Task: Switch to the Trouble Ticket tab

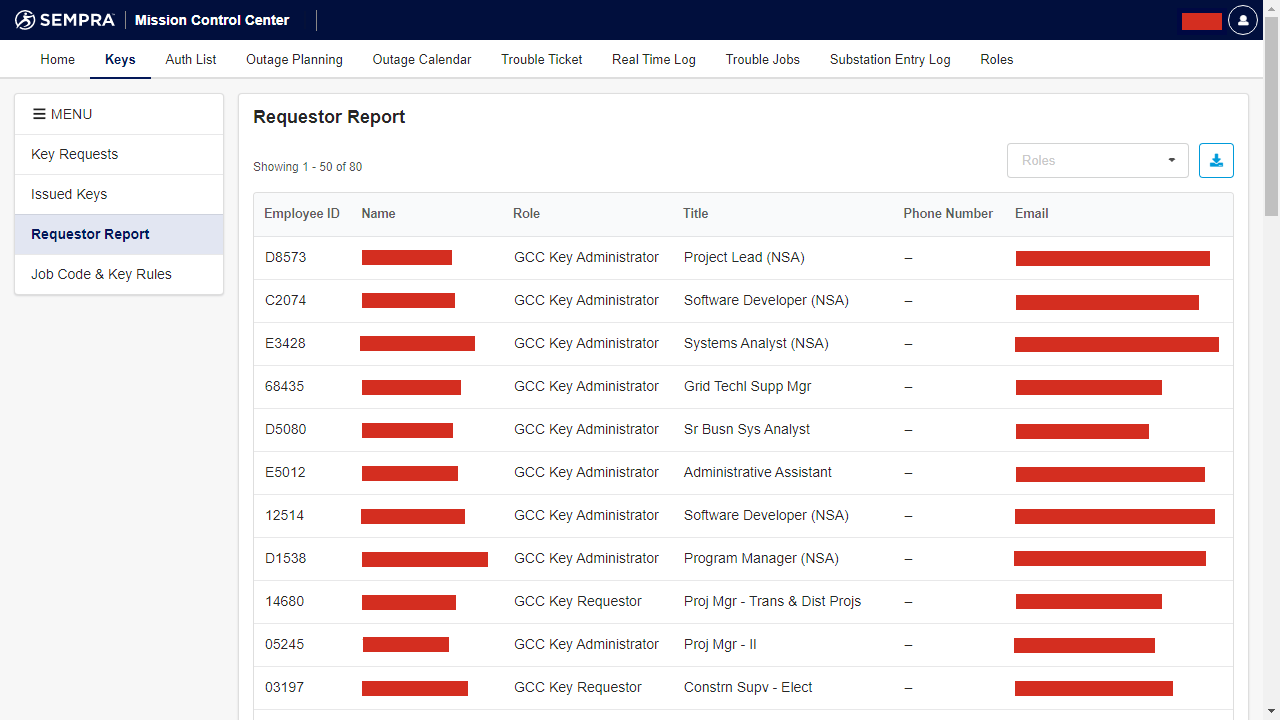Action: click(x=541, y=59)
